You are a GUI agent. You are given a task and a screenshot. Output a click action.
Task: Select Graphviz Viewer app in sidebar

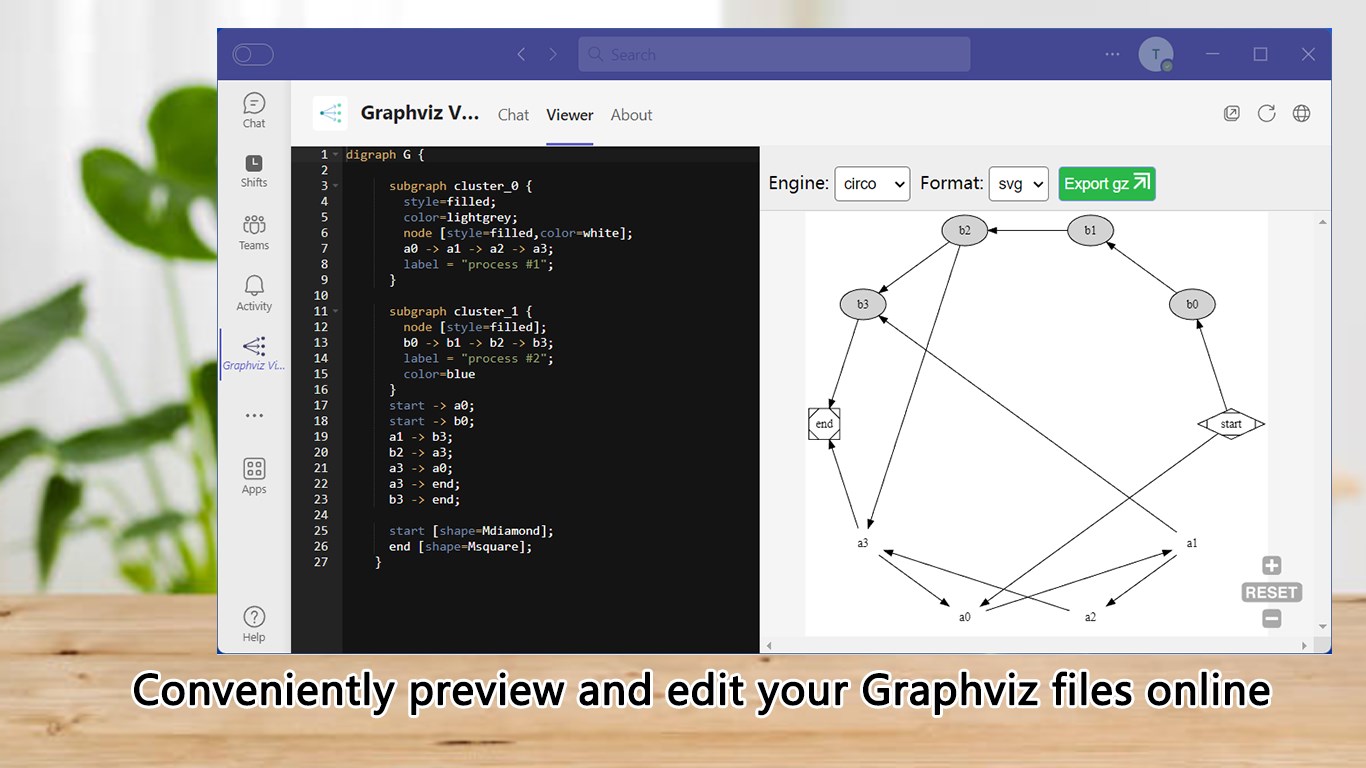[x=254, y=354]
